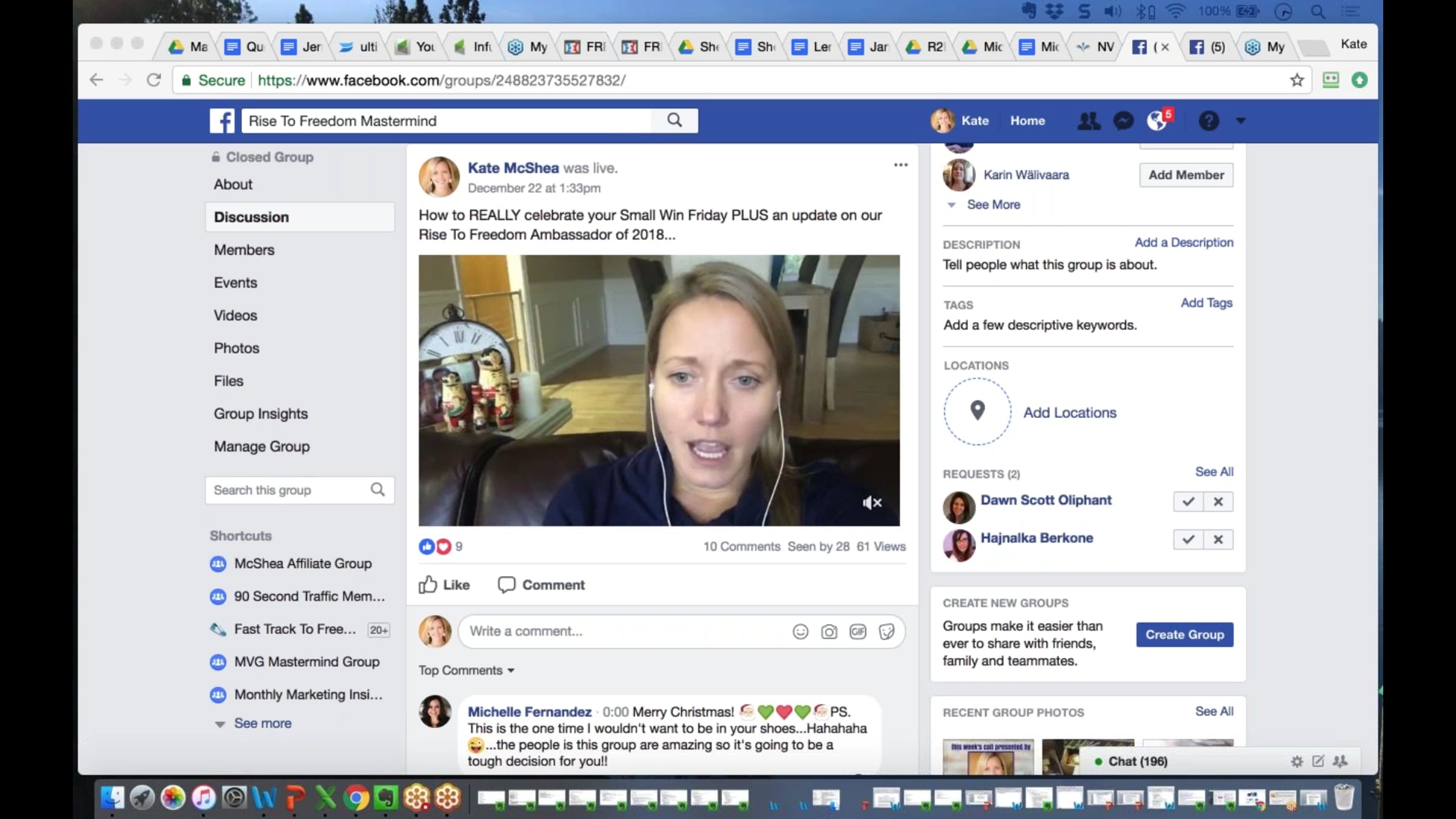This screenshot has width=1456, height=819.
Task: Click Add a Description link
Action: point(1184,243)
